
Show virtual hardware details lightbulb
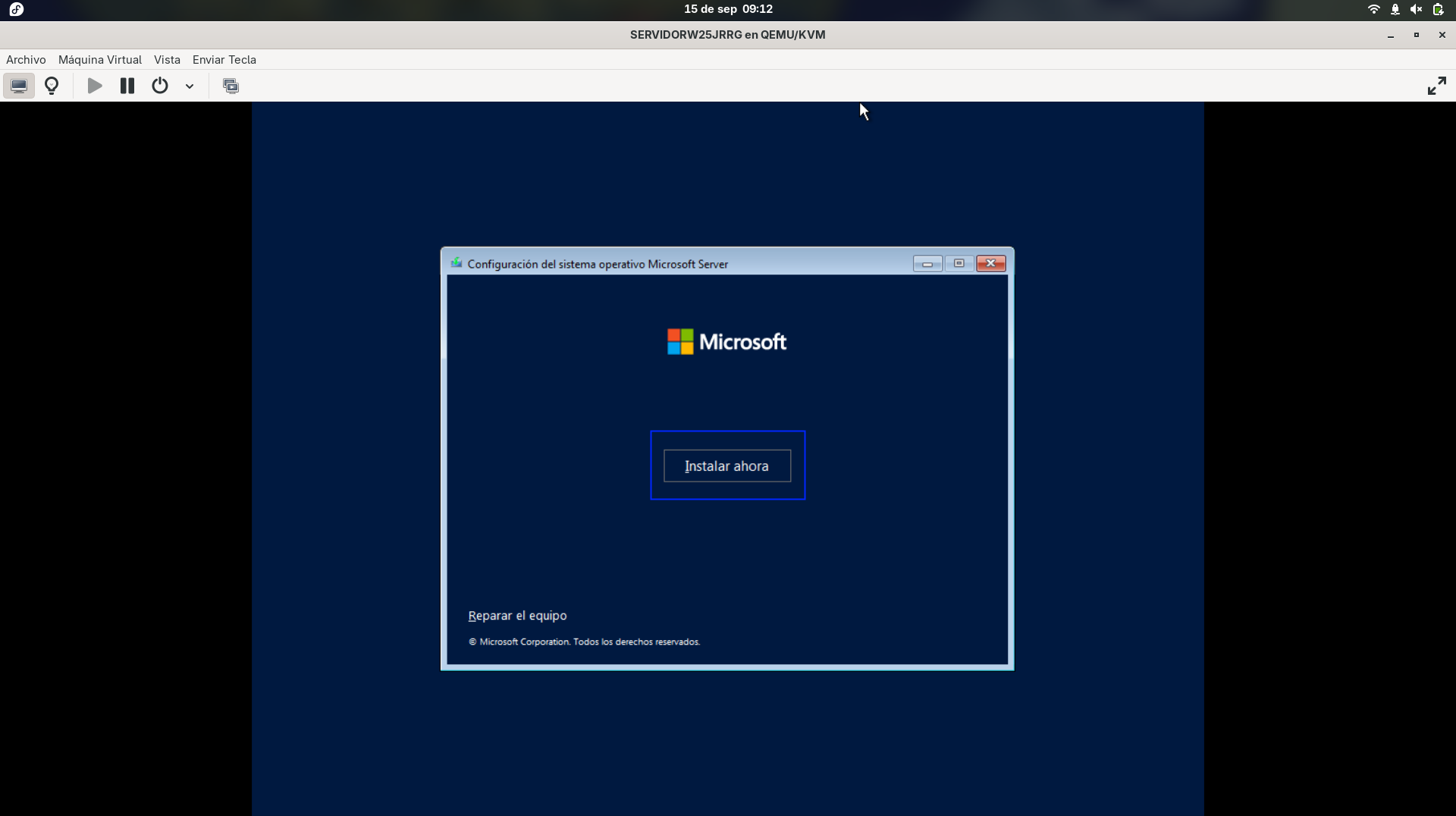pos(52,86)
